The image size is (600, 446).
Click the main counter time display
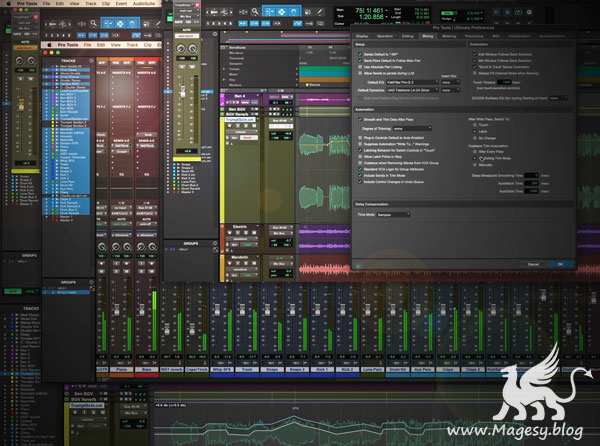pos(369,11)
